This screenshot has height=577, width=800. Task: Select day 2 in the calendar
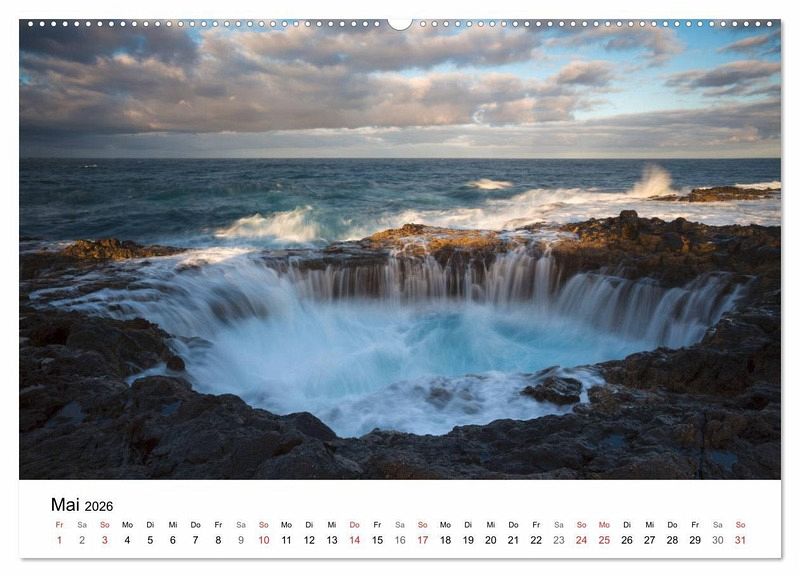coord(82,540)
